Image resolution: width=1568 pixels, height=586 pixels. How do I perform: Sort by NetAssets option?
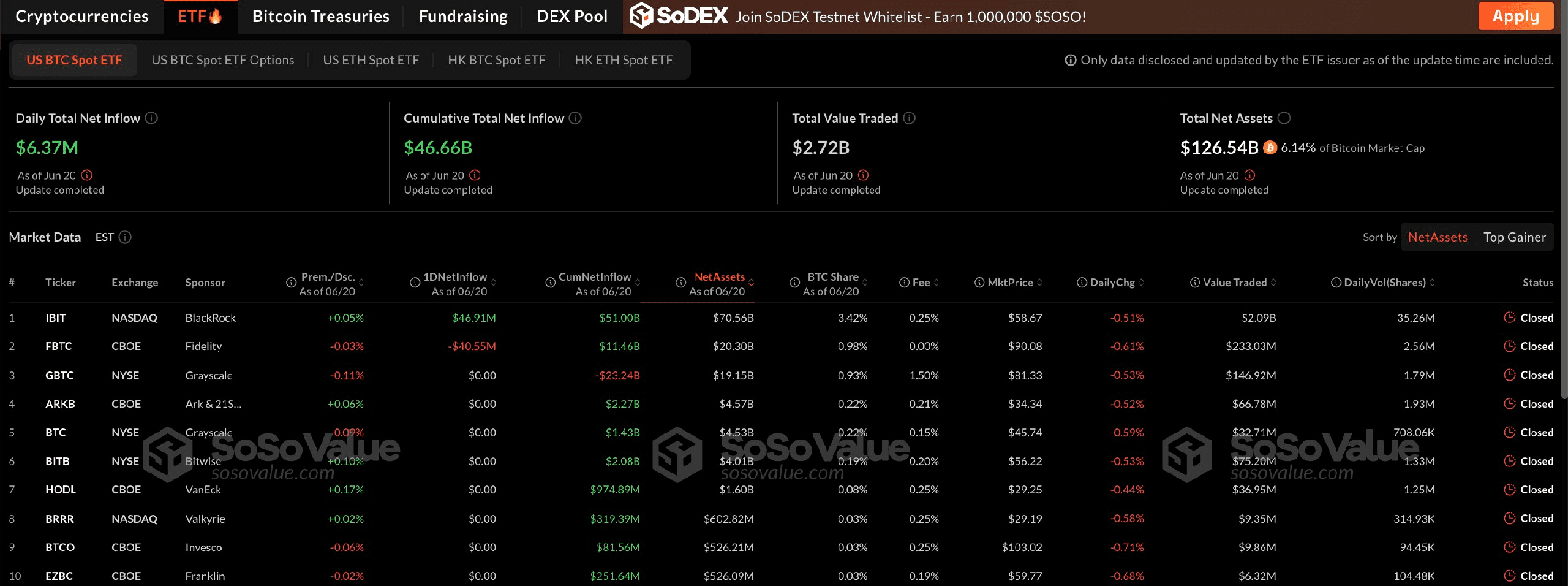point(1438,237)
